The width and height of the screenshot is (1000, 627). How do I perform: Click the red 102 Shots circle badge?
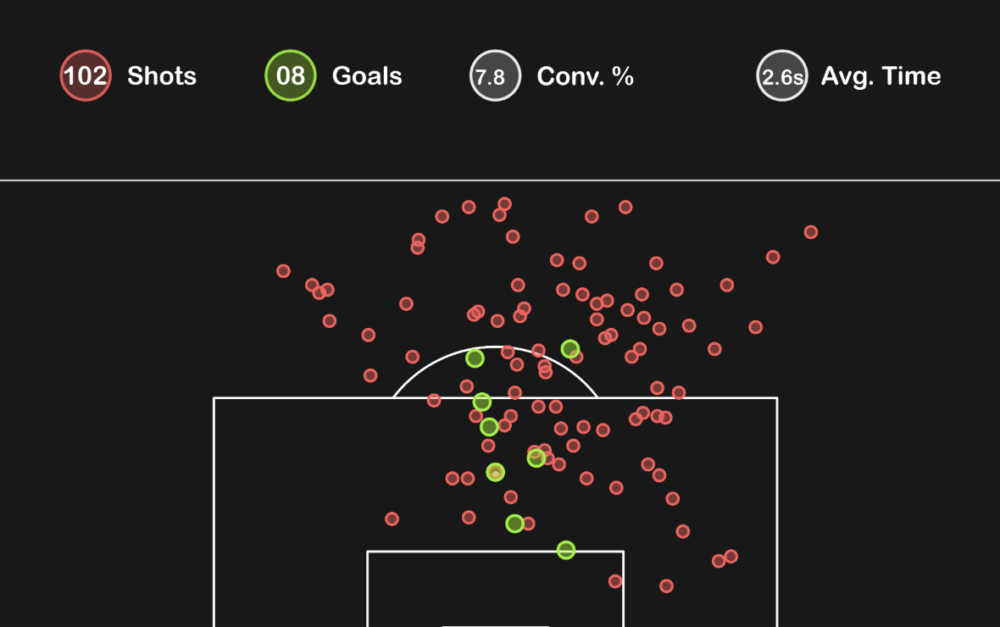85,75
